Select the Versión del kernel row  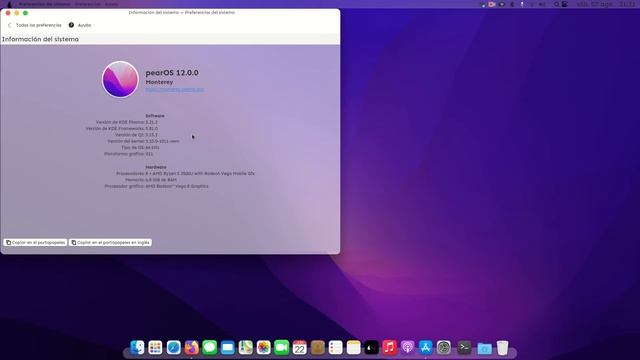(x=143, y=141)
